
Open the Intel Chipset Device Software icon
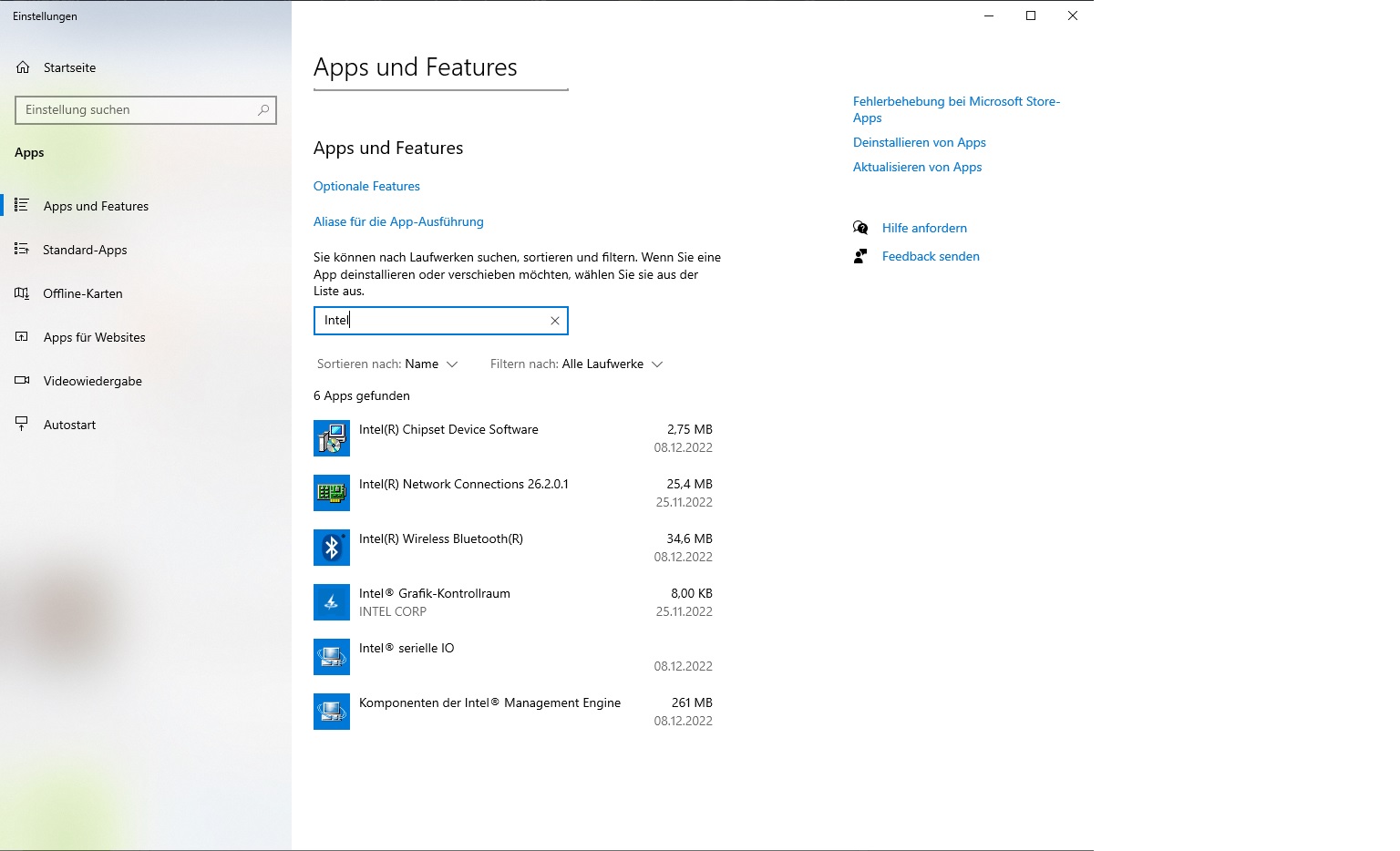332,438
